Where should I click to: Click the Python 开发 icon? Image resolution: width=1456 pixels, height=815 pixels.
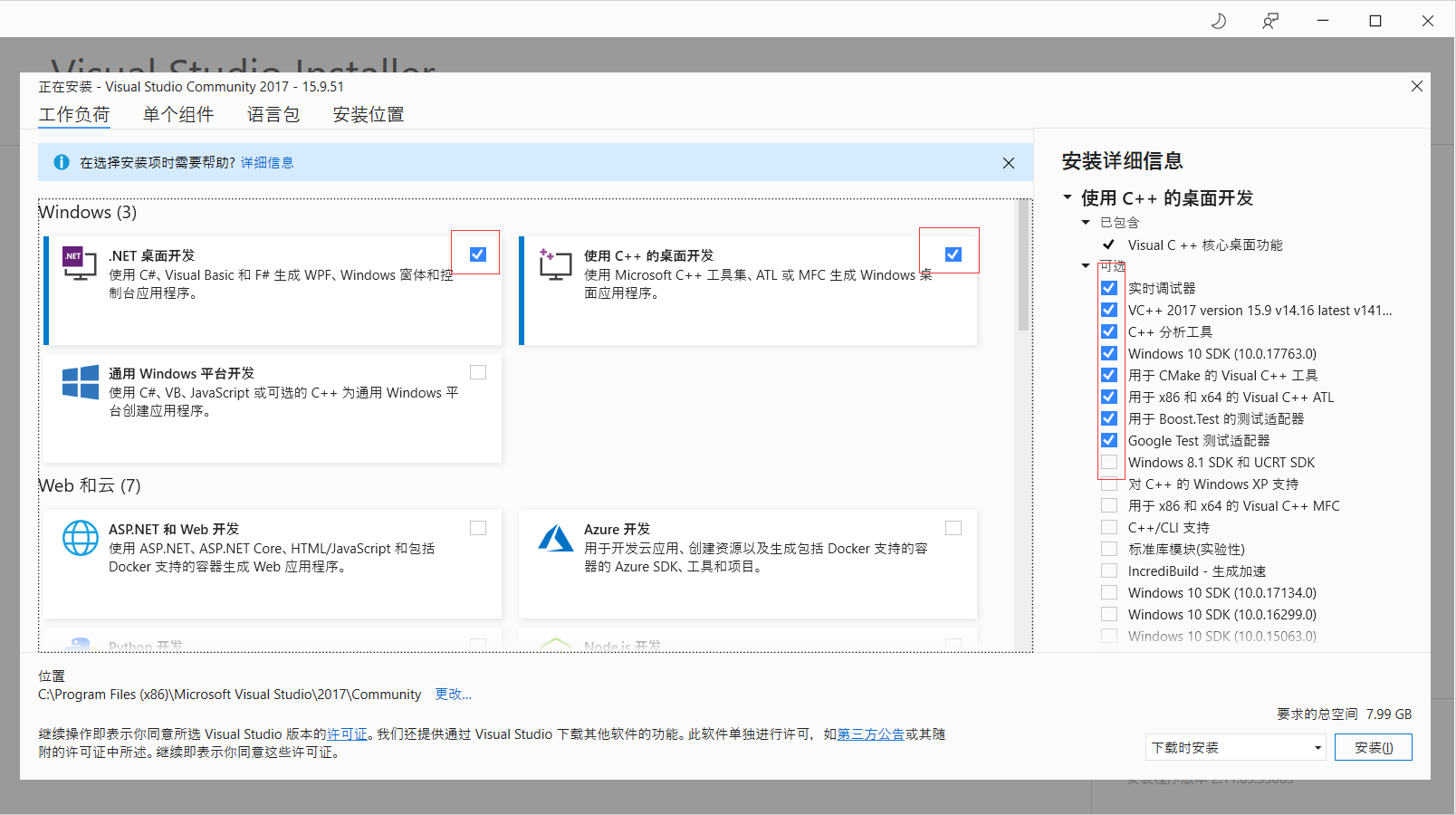click(80, 643)
